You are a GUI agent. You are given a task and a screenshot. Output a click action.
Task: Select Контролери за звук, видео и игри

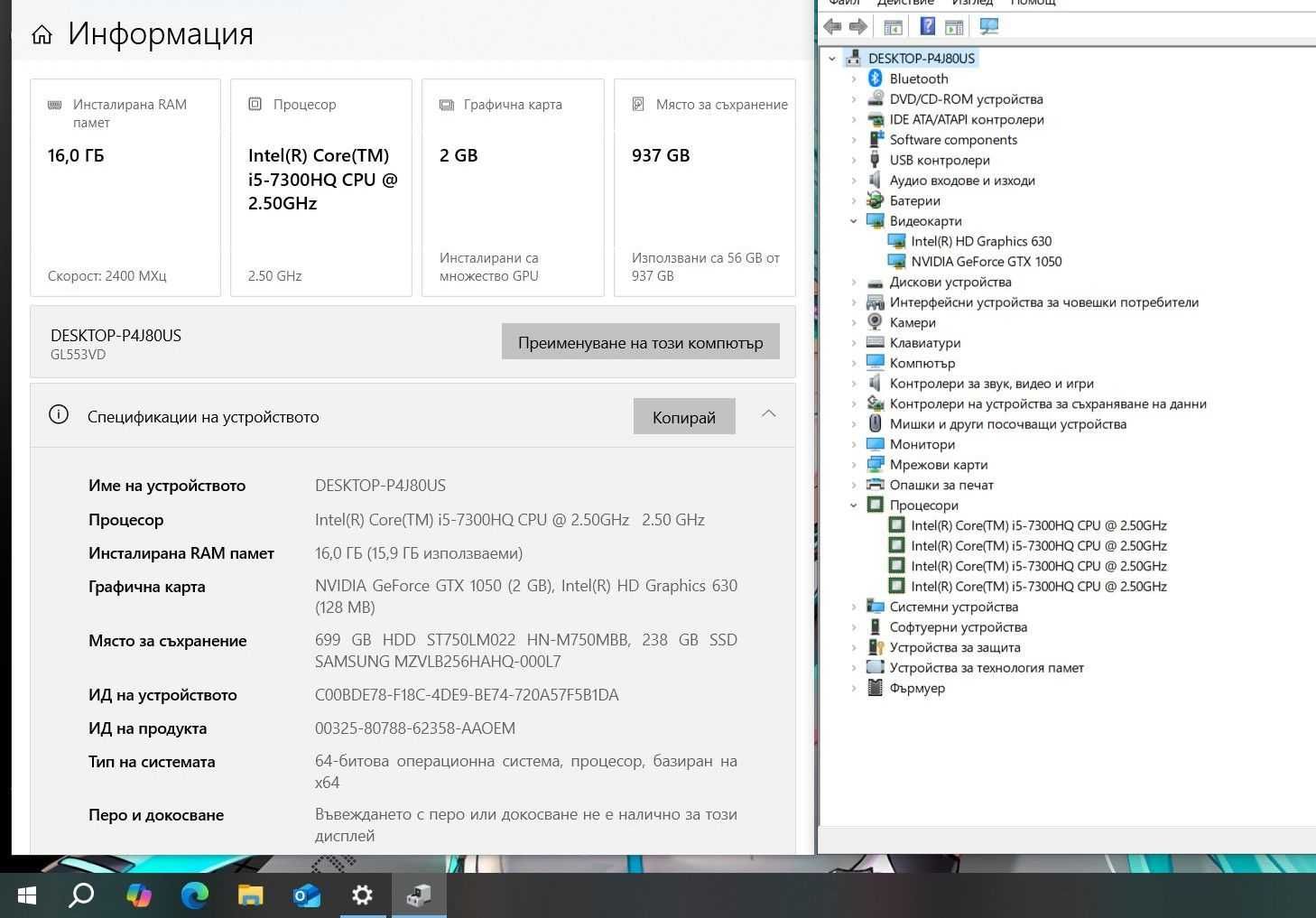992,384
